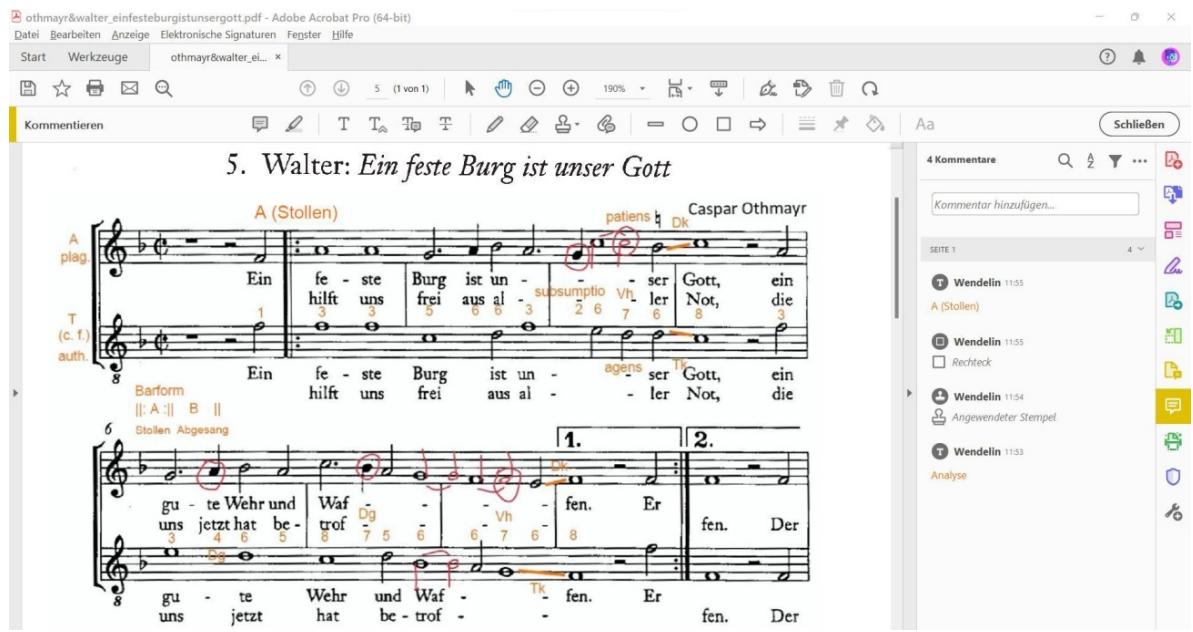This screenshot has width=1193, height=632.
Task: Open the Datei menu
Action: point(27,34)
